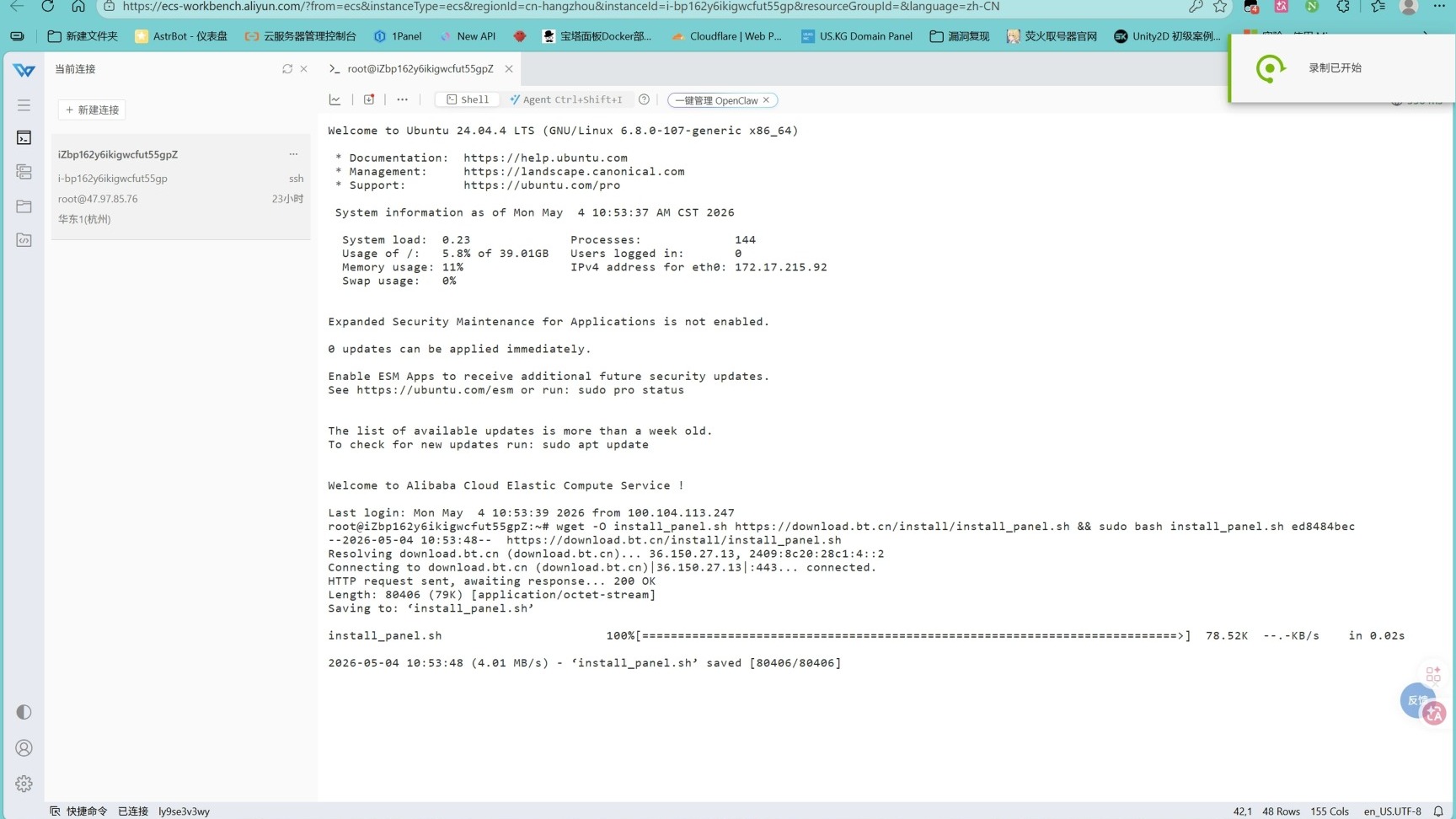Open the 云服务器管理控制台 bookmark
The width and height of the screenshot is (1456, 819).
coord(301,36)
